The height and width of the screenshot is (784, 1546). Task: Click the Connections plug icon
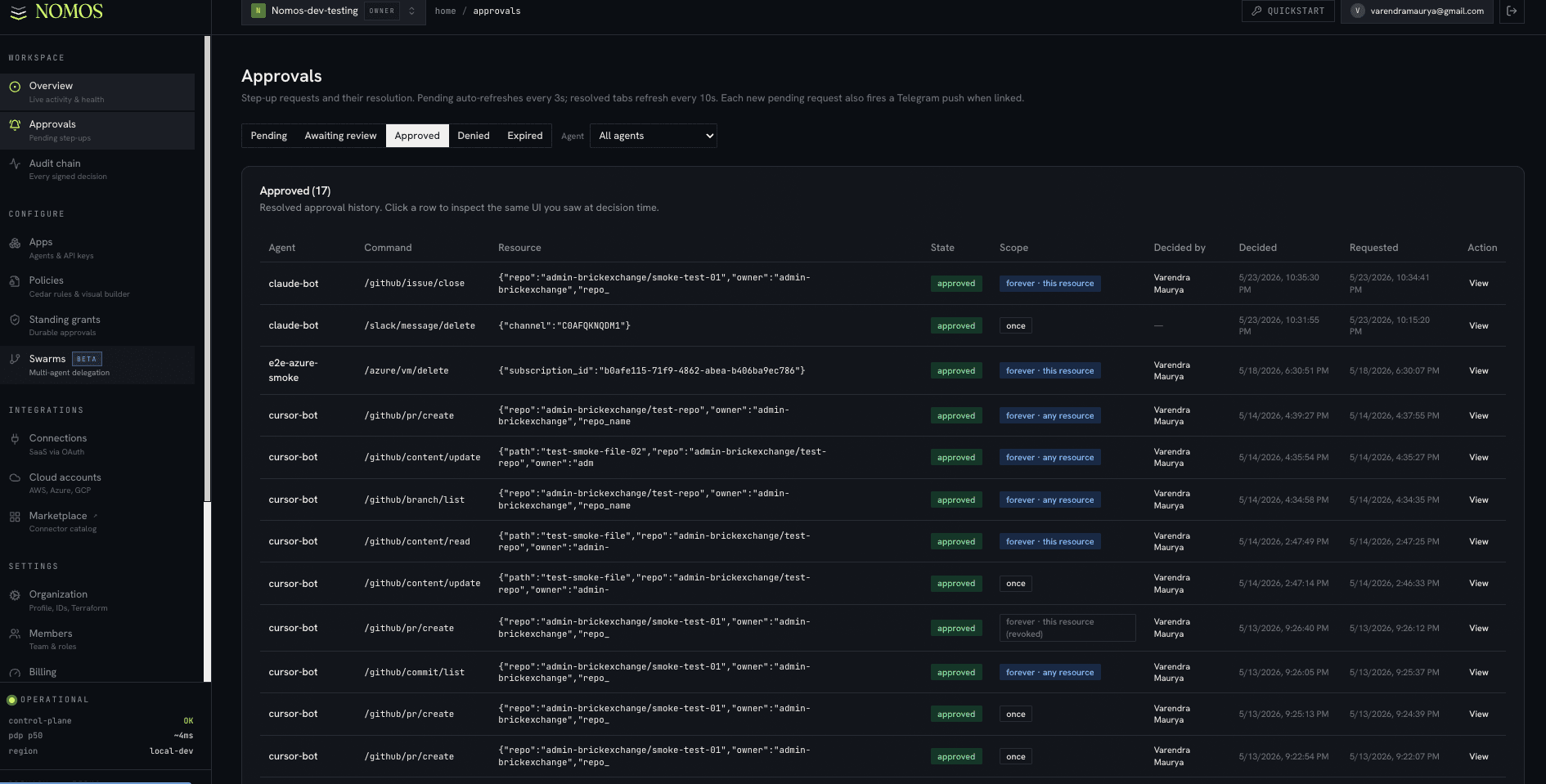pyautogui.click(x=15, y=439)
